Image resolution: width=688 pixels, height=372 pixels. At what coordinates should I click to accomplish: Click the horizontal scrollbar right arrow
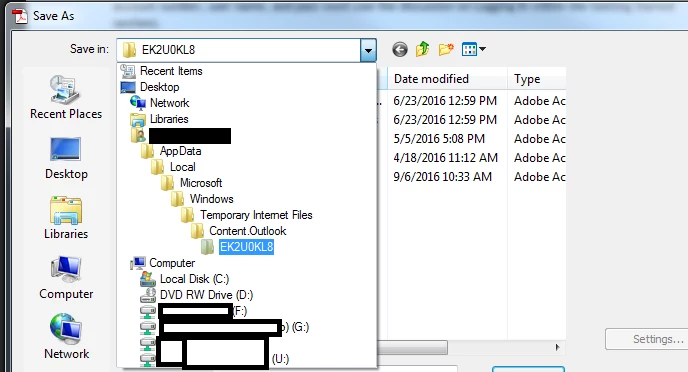[x=557, y=347]
